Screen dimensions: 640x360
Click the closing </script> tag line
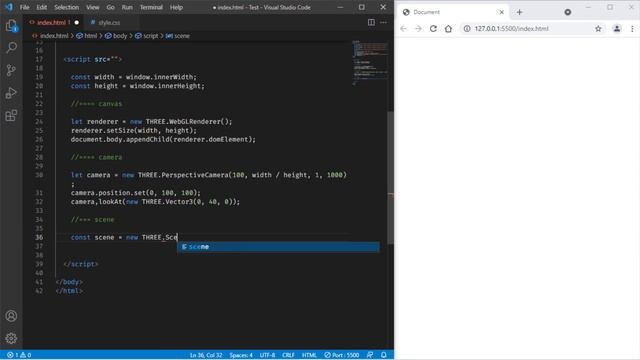point(81,264)
